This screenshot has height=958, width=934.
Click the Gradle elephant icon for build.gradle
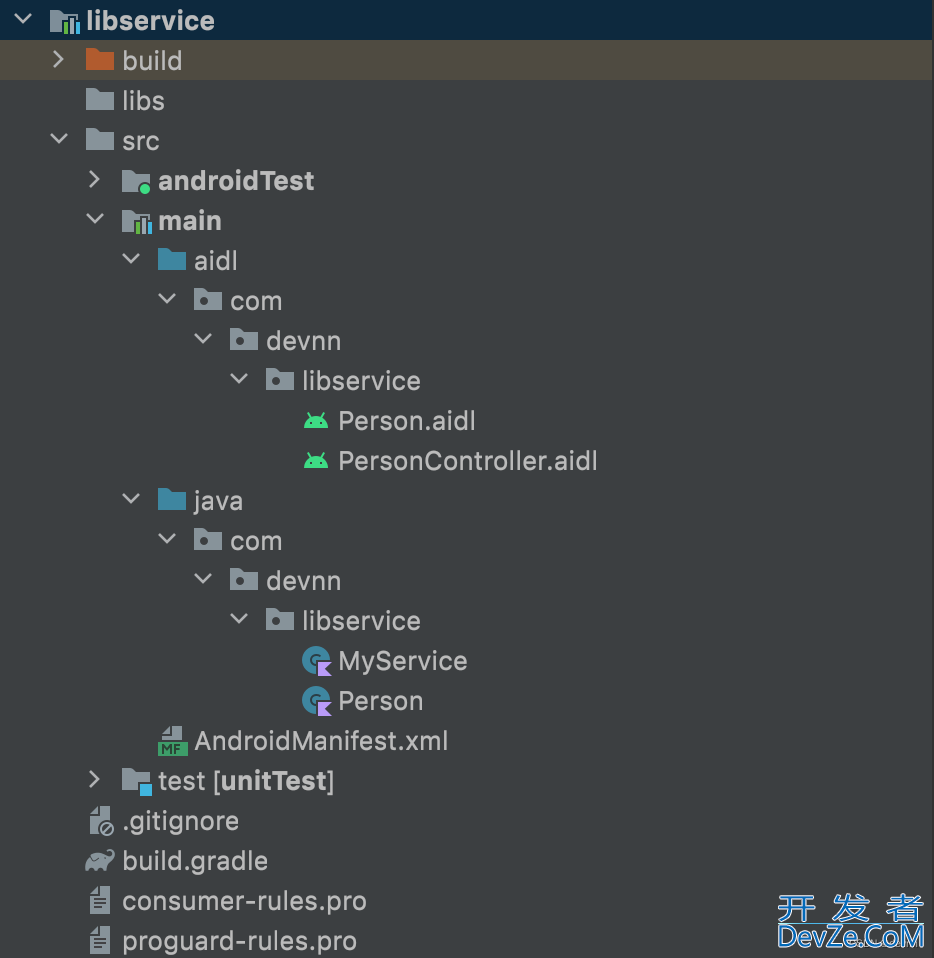pyautogui.click(x=99, y=861)
